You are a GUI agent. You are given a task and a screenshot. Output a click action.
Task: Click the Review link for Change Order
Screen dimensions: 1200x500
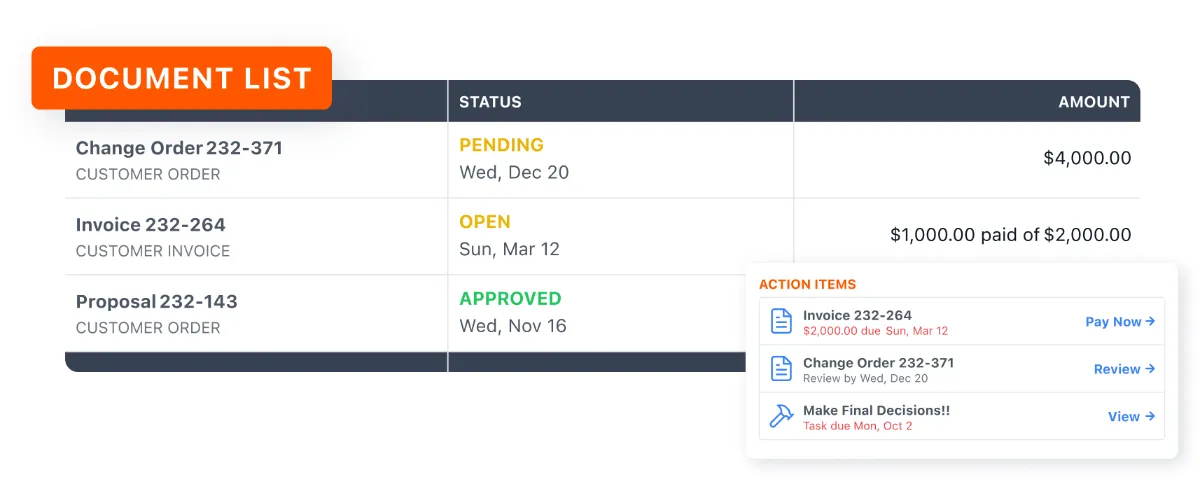pyautogui.click(x=1124, y=369)
